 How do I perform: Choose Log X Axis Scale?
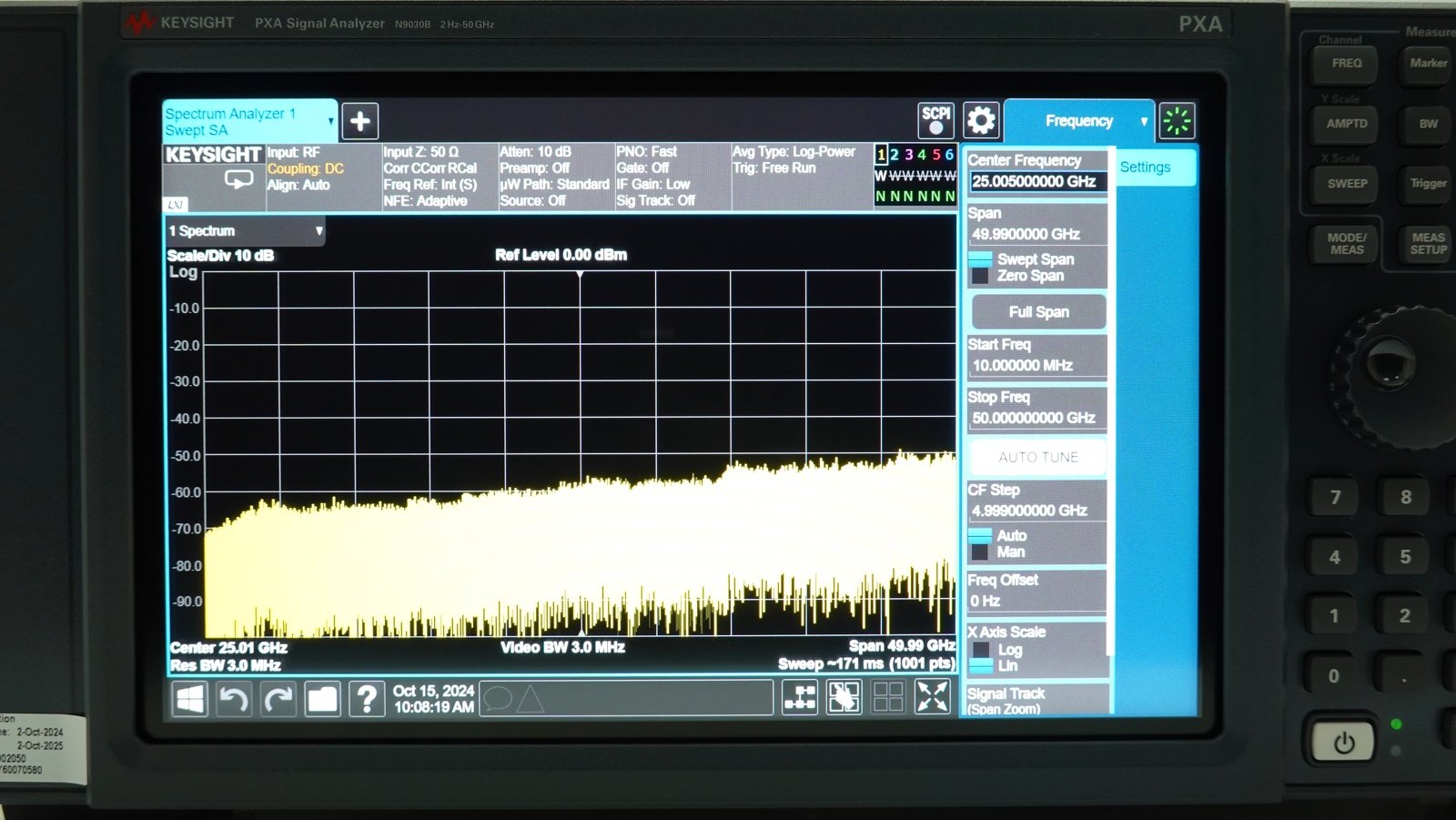999,650
